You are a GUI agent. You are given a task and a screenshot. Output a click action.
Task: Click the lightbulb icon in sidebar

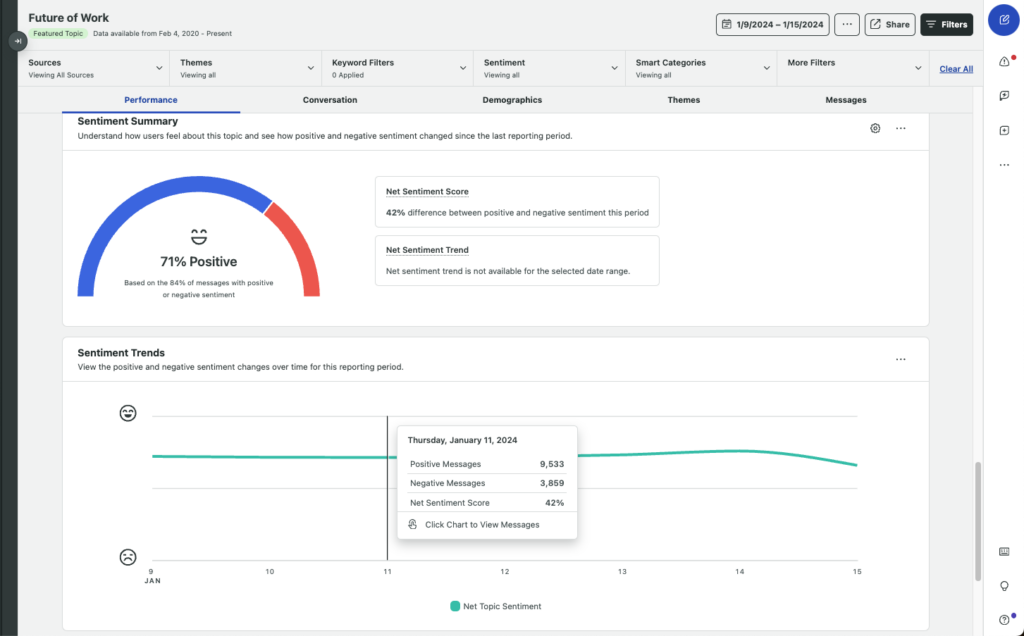[1004, 586]
